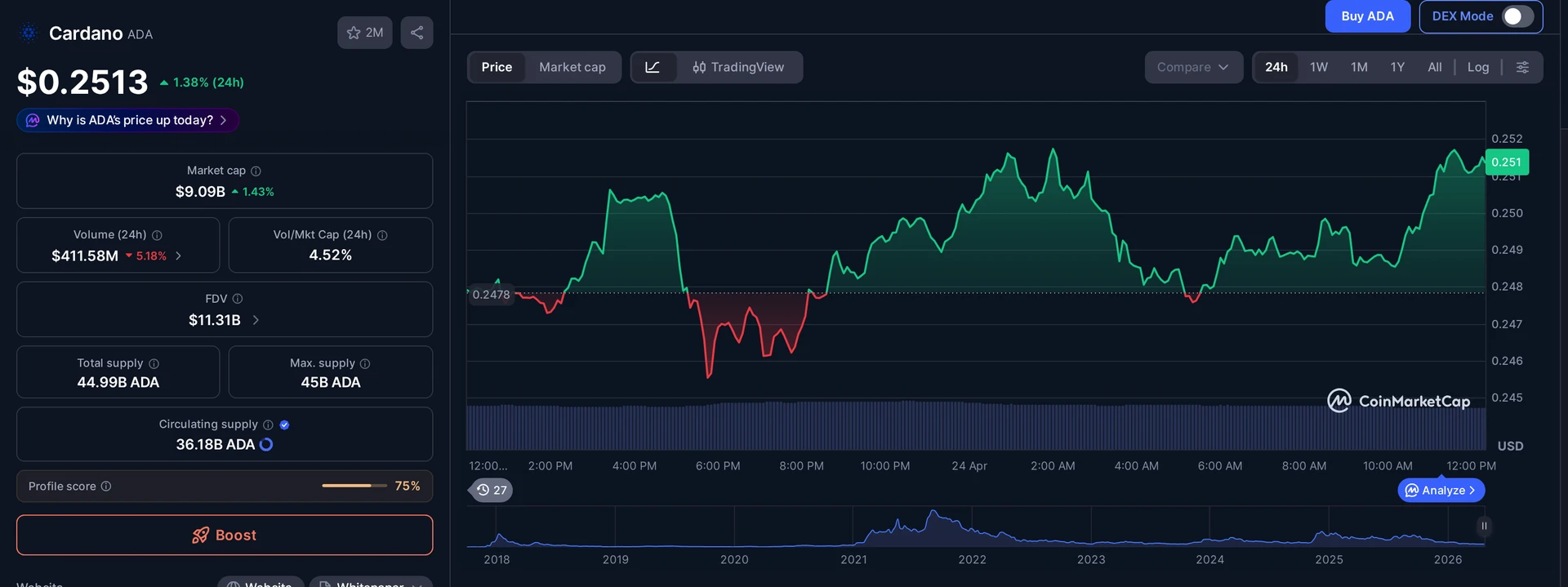Click the $9.09B market cap value
Screen dimensions: 1568x587
(x=200, y=192)
